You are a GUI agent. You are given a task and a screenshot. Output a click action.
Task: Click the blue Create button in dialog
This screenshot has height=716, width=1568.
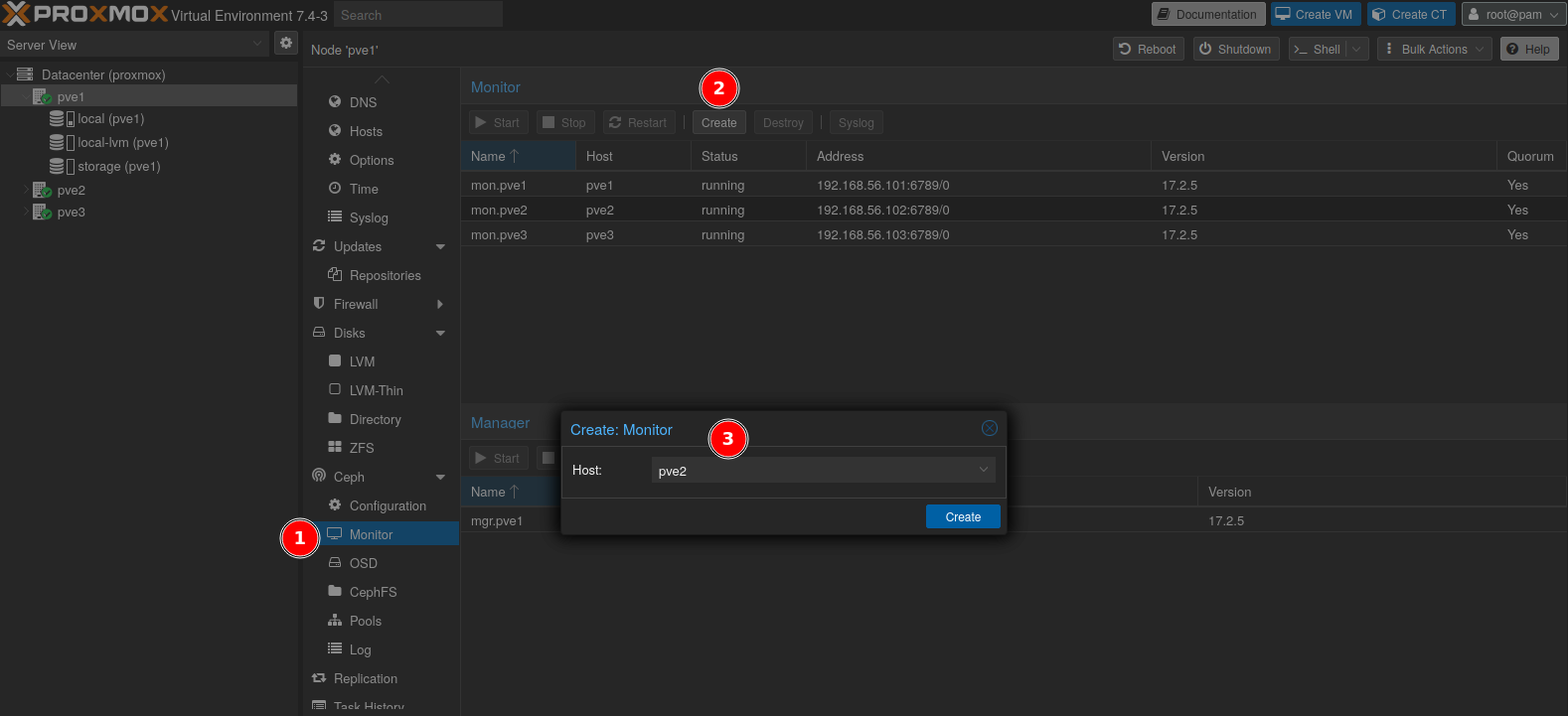(x=963, y=516)
